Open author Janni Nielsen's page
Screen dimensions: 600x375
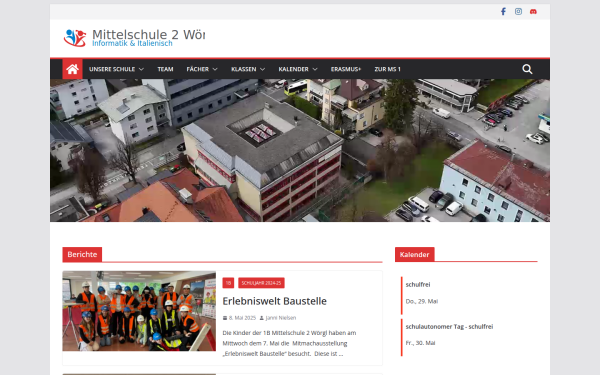tap(280, 318)
